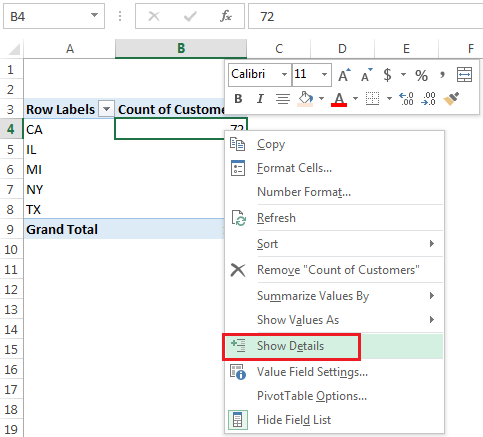The image size is (483, 437).
Task: Apply the red Font Color icon
Action: pyautogui.click(x=339, y=99)
